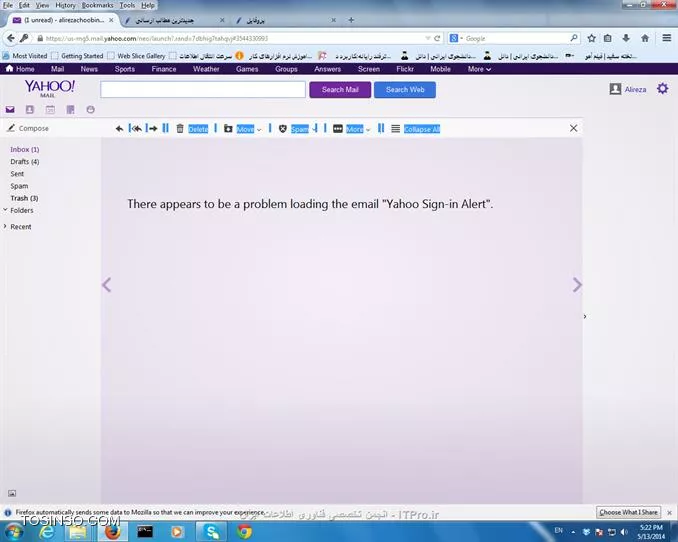The image size is (678, 542).
Task: Go to Yahoo Finance link
Action: (x=164, y=69)
